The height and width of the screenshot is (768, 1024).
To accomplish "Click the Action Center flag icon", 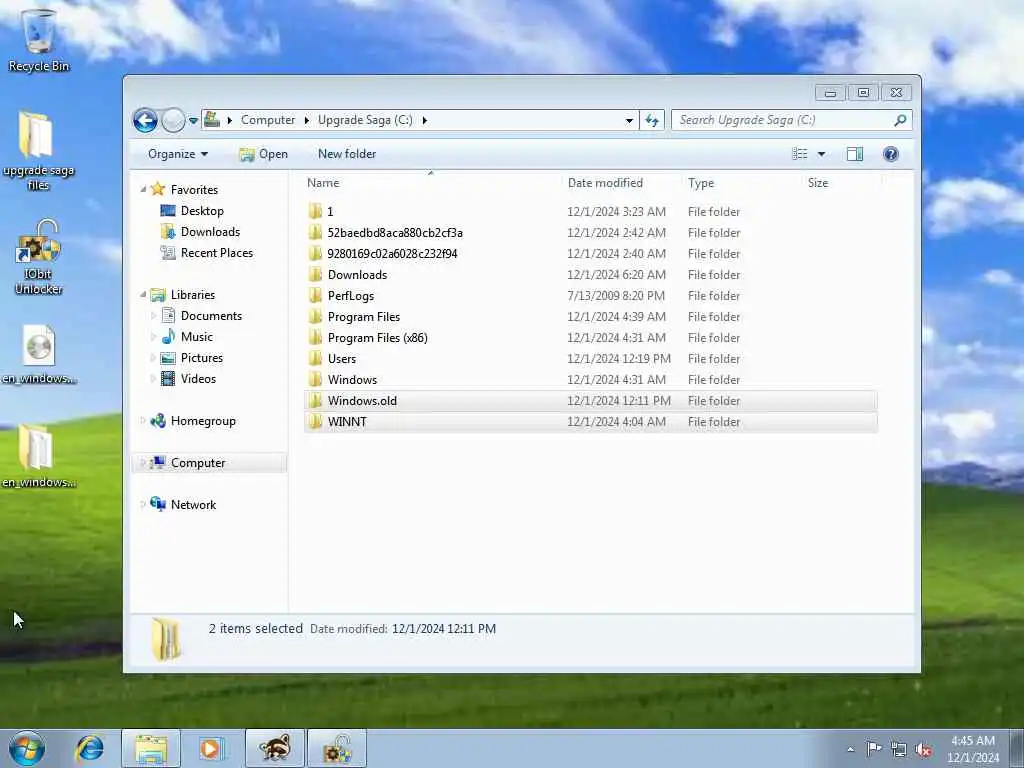I will (874, 749).
